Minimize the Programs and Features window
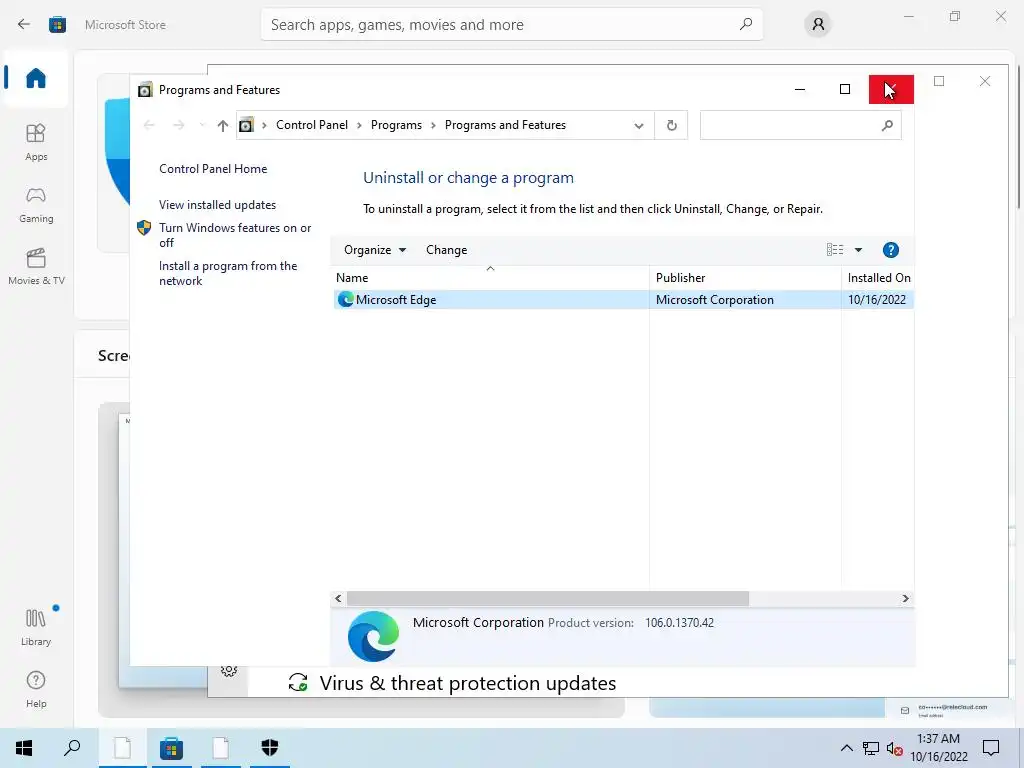This screenshot has width=1024, height=768. pos(799,89)
